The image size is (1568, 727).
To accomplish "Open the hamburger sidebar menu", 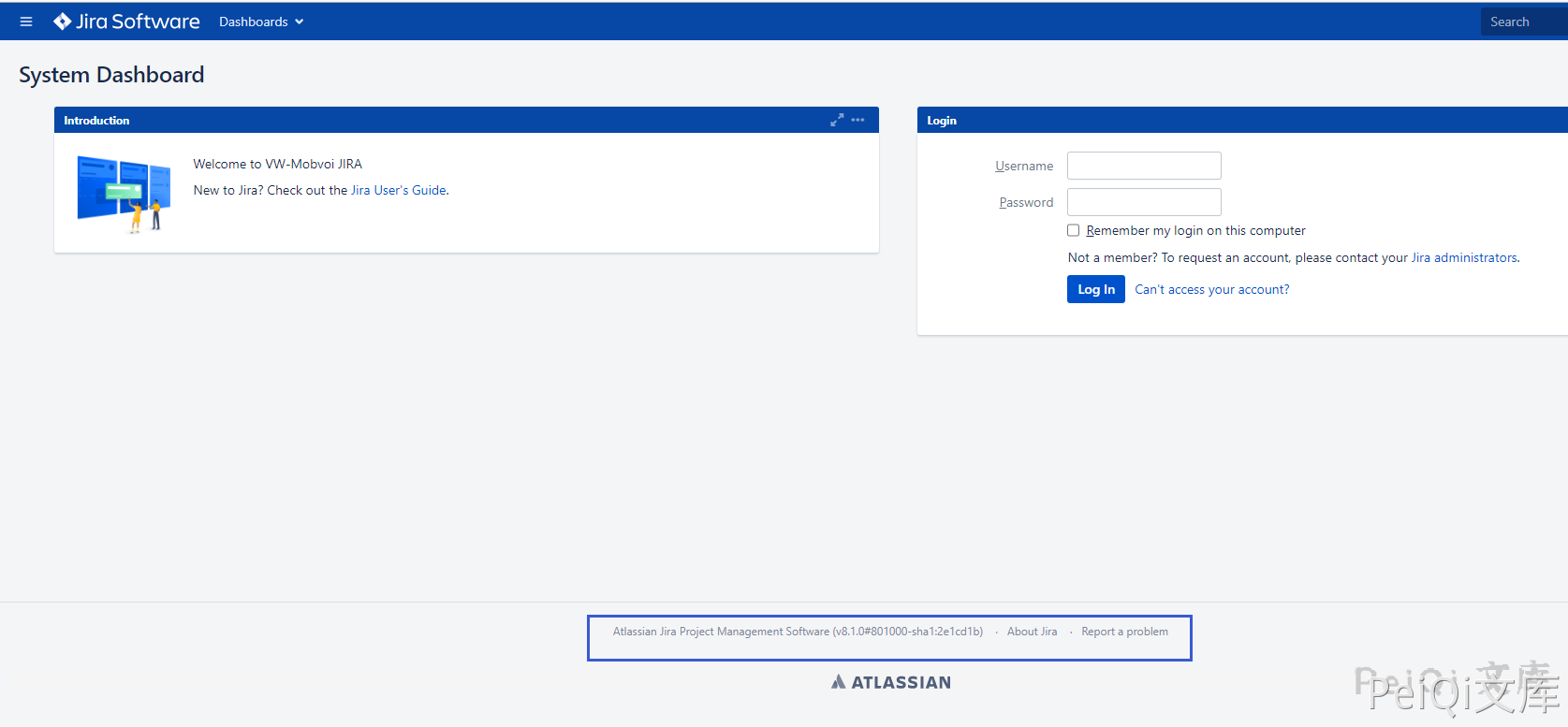I will [x=26, y=22].
